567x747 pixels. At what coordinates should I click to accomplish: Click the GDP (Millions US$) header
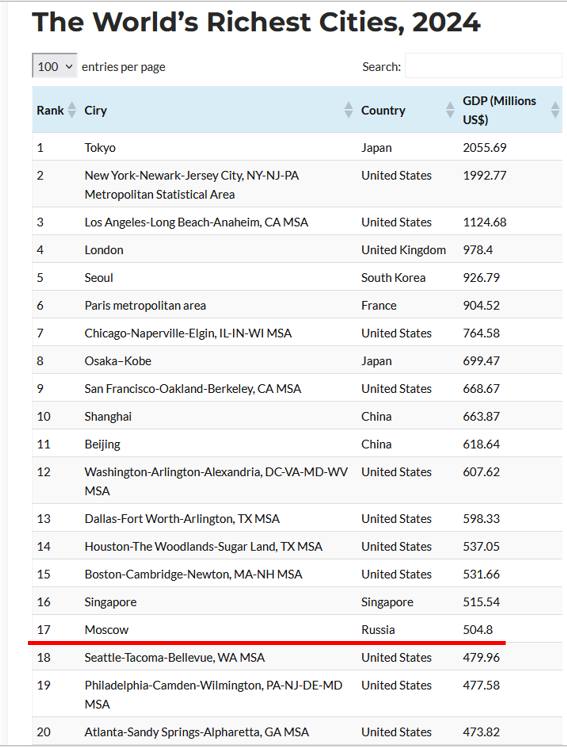[x=499, y=110]
